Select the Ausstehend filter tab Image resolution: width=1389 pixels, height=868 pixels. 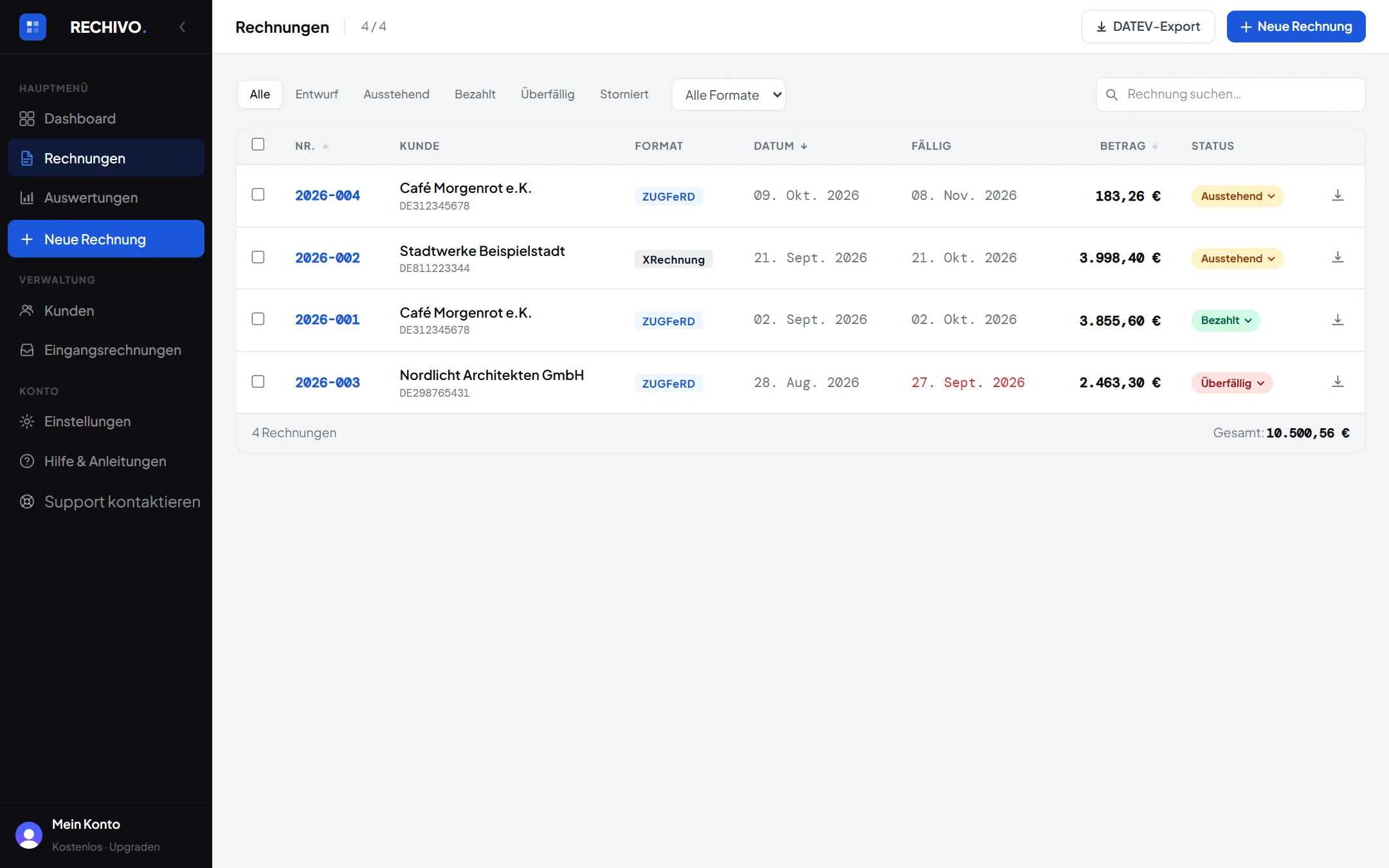point(396,95)
